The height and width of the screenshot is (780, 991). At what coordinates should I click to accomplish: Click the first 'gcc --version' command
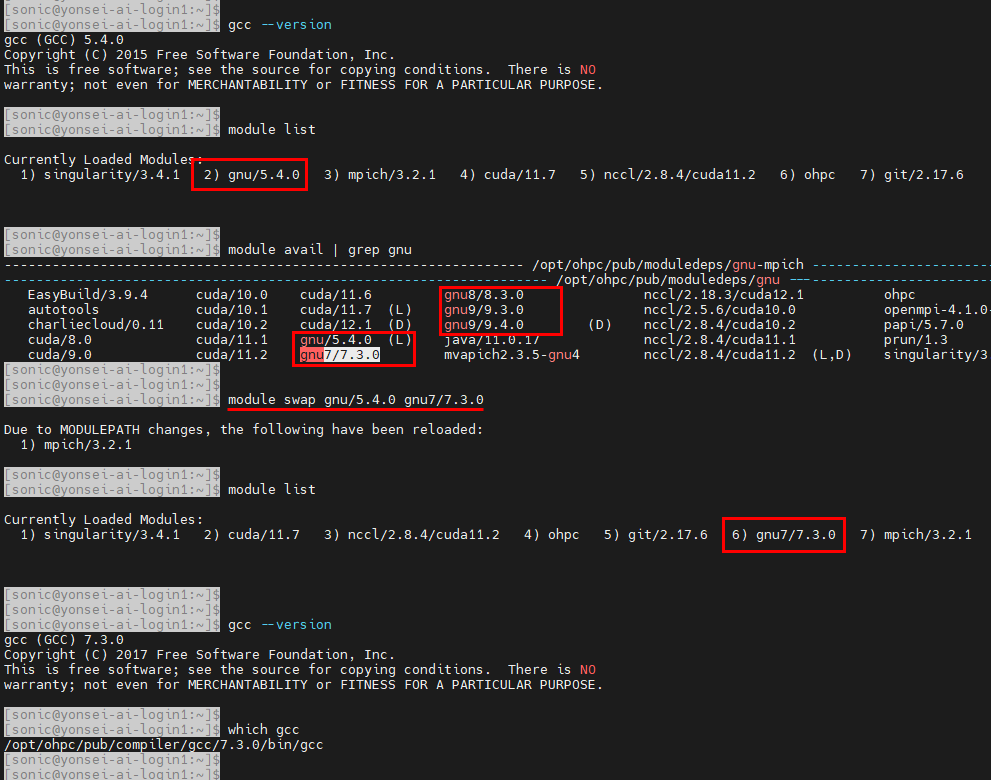[279, 25]
